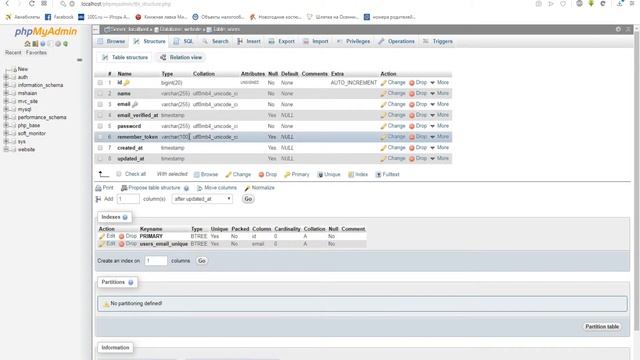Image resolution: width=640 pixels, height=360 pixels.
Task: Open the Search tab
Action: (x=216, y=42)
